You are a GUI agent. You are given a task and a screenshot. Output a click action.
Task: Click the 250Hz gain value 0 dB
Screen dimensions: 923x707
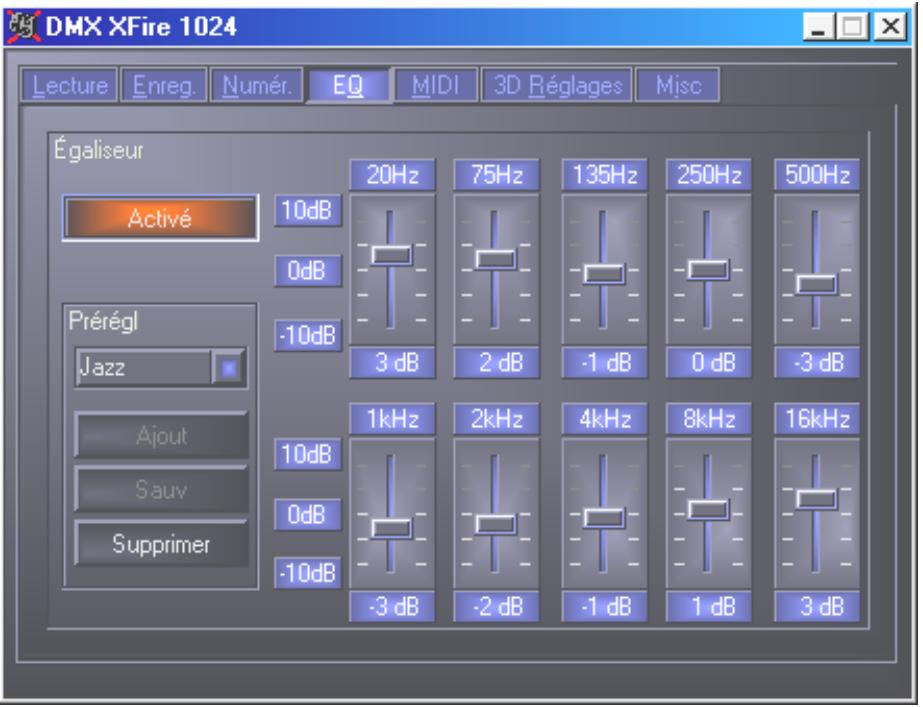(709, 363)
